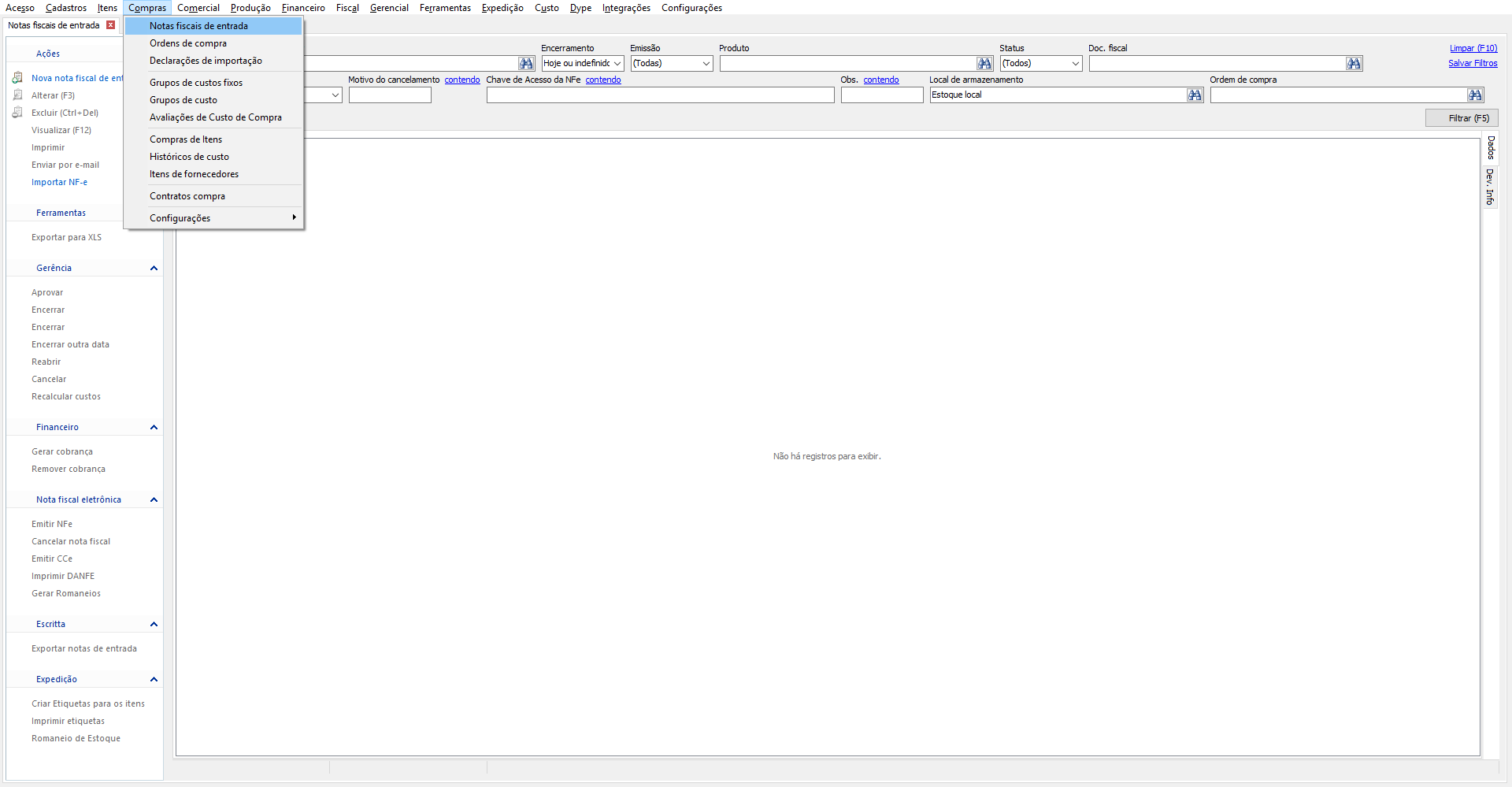1512x787 pixels.
Task: Select Notas fiscais de entrada menu item
Action: pos(213,26)
